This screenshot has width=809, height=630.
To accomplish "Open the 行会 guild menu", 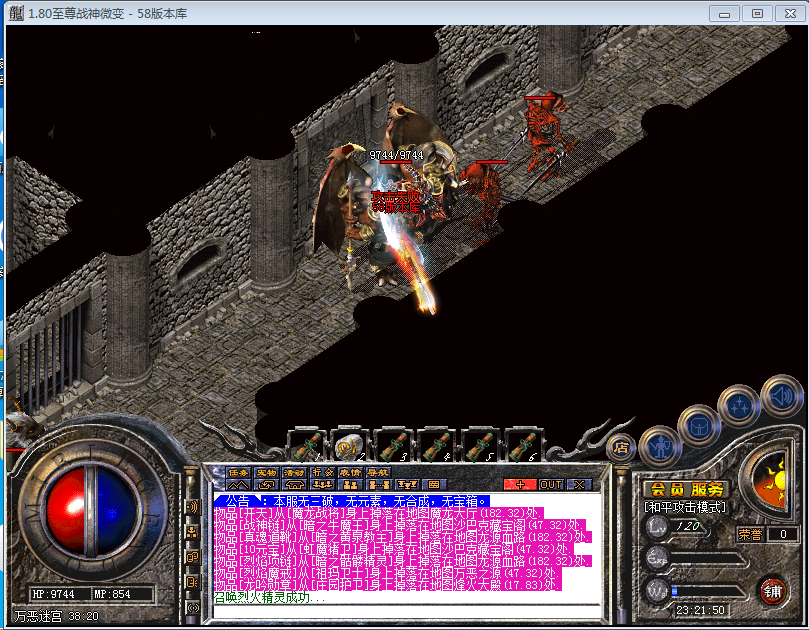I will 322,472.
